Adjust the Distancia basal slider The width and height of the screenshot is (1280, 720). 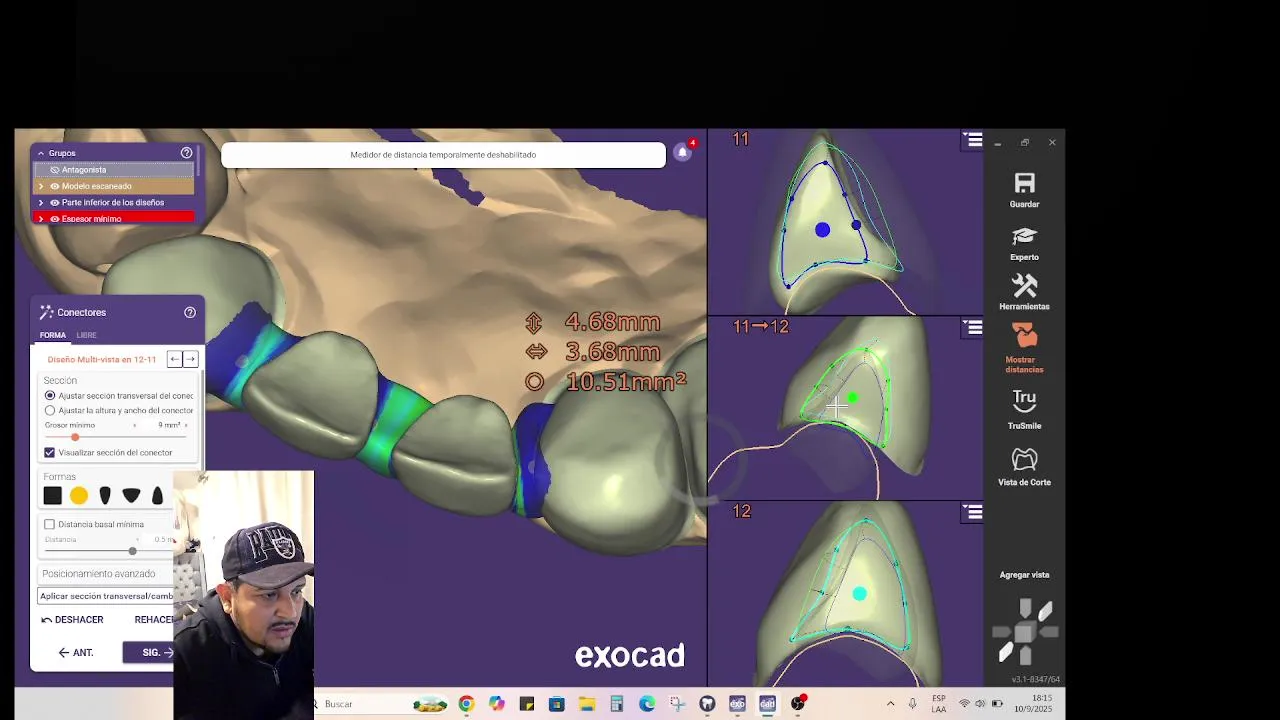point(132,551)
